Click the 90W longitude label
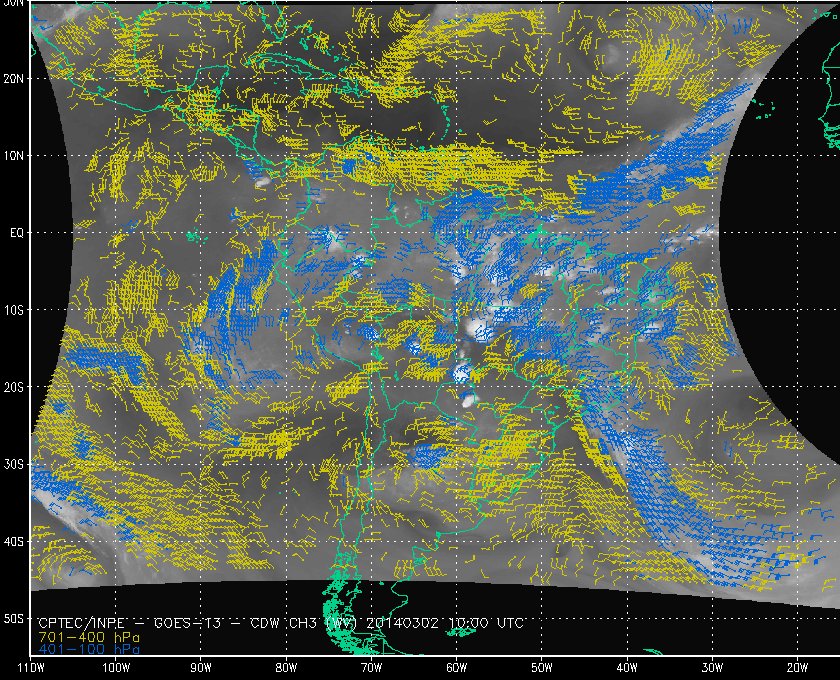The height and width of the screenshot is (680, 840). pos(201,668)
